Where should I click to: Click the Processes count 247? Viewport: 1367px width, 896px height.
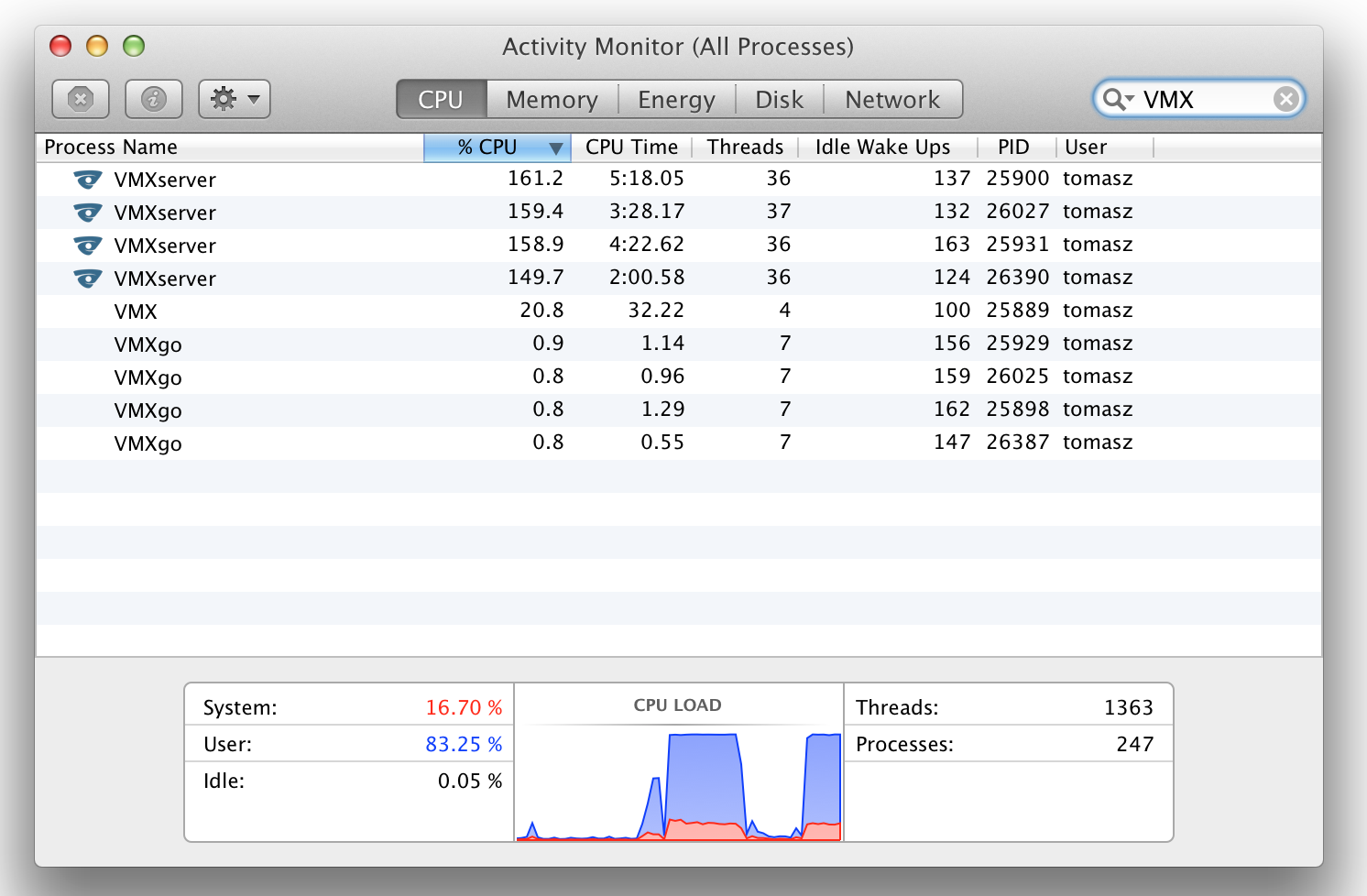click(1134, 745)
